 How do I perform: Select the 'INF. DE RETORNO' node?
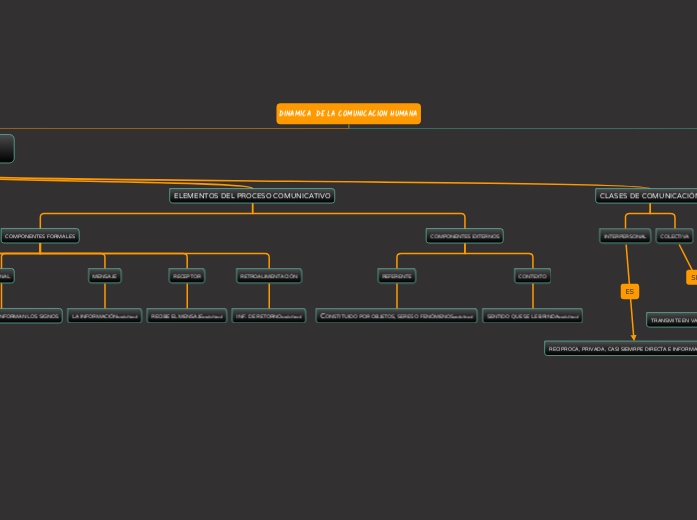point(269,316)
